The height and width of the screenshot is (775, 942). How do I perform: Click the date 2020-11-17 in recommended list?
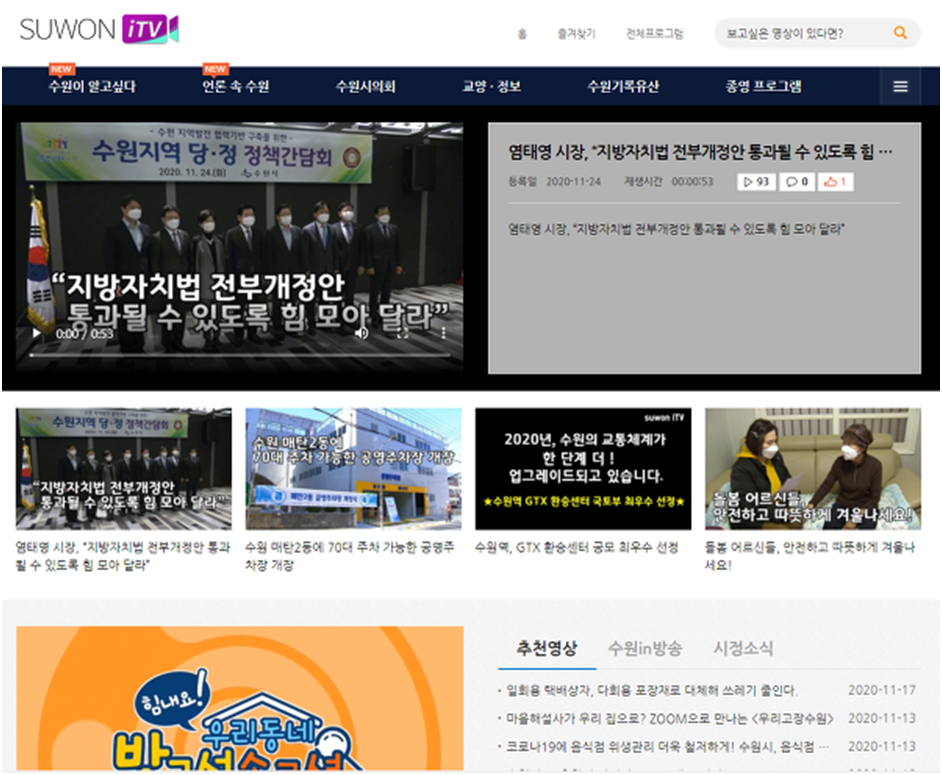[881, 690]
